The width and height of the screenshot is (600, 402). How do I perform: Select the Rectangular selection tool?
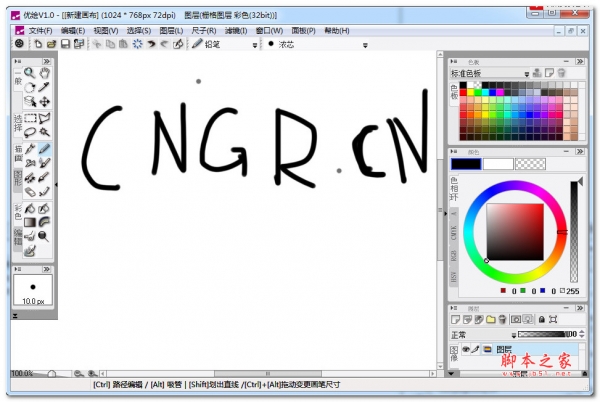[x=30, y=118]
